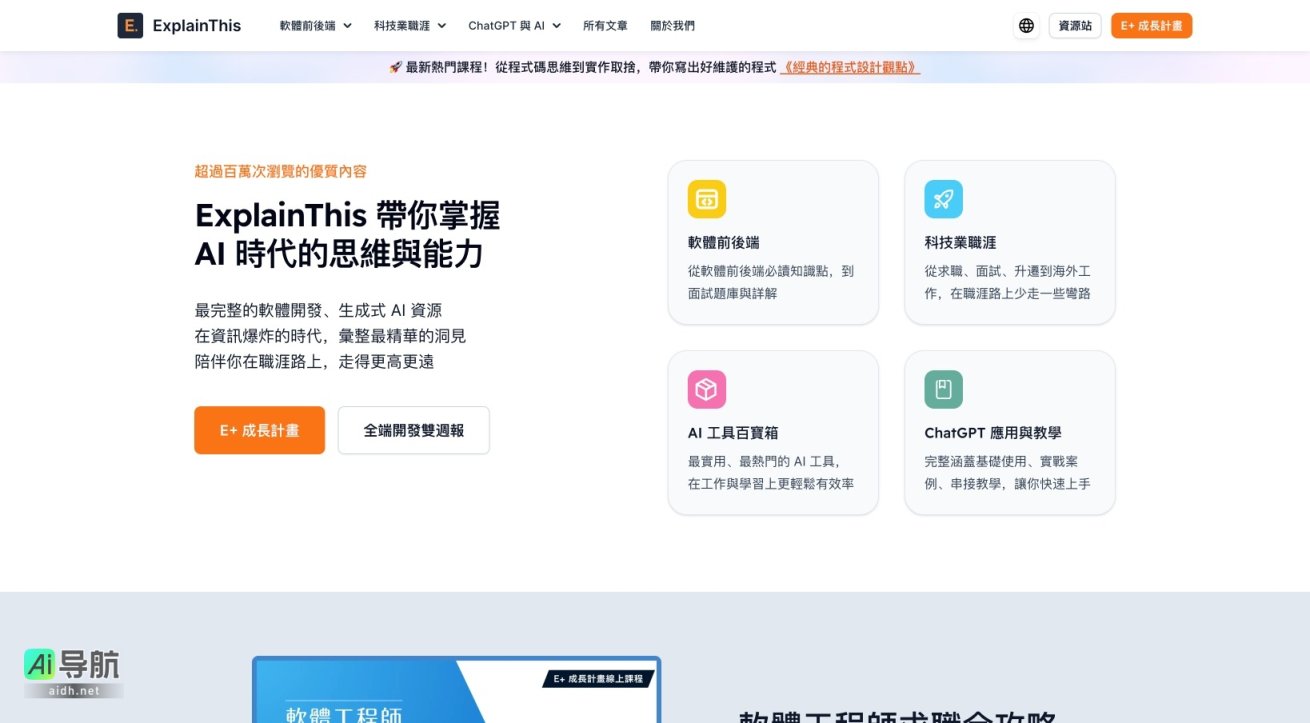Viewport: 1310px width, 723px height.
Task: Expand the ChatGPT 與 AI dropdown
Action: point(514,25)
